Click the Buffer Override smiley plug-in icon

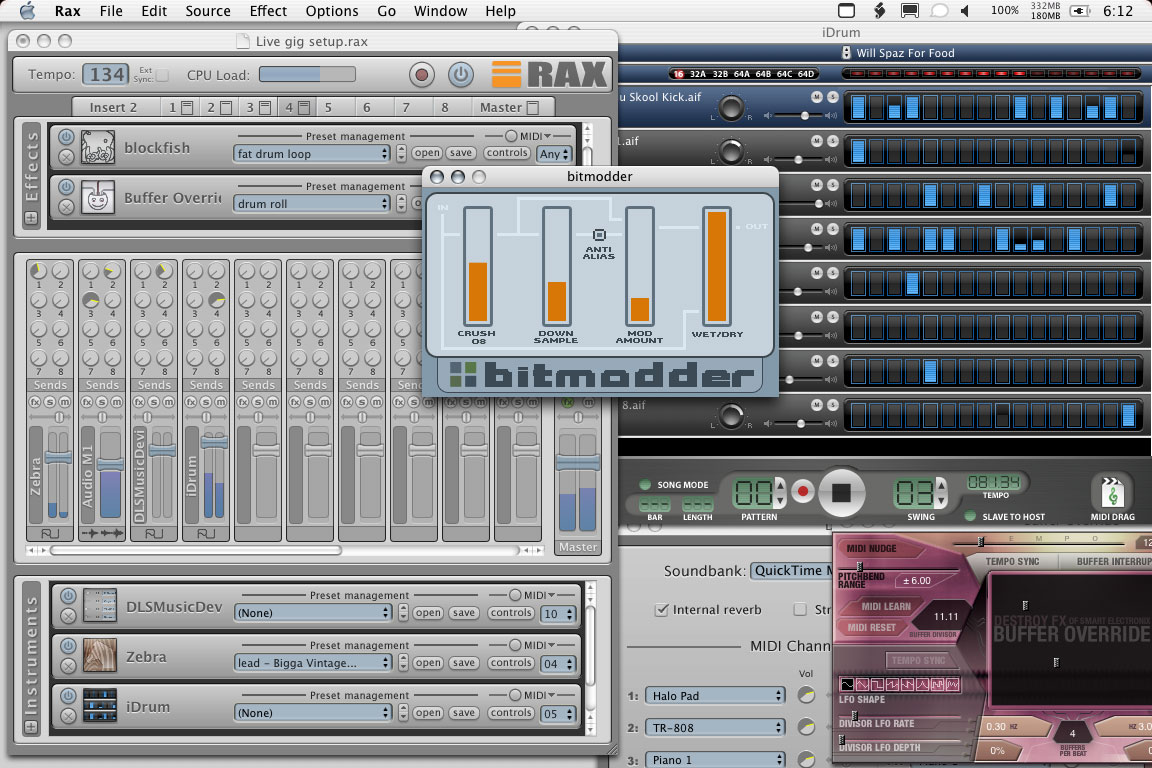(x=98, y=197)
